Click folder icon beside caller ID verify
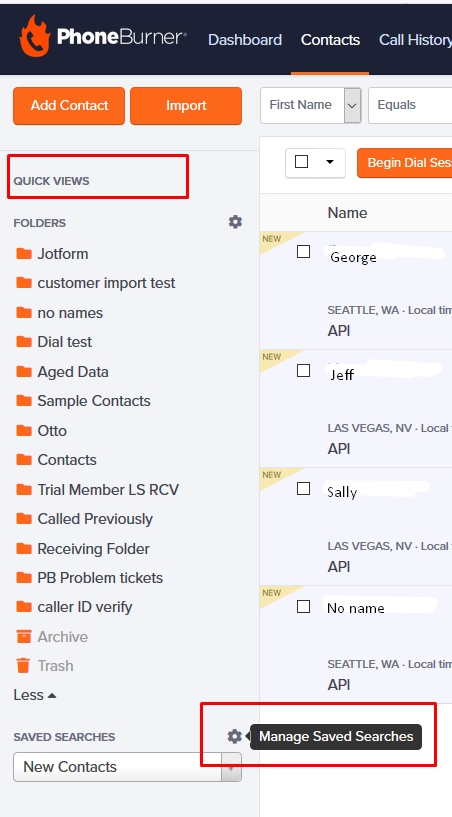This screenshot has width=452, height=817. pos(23,606)
